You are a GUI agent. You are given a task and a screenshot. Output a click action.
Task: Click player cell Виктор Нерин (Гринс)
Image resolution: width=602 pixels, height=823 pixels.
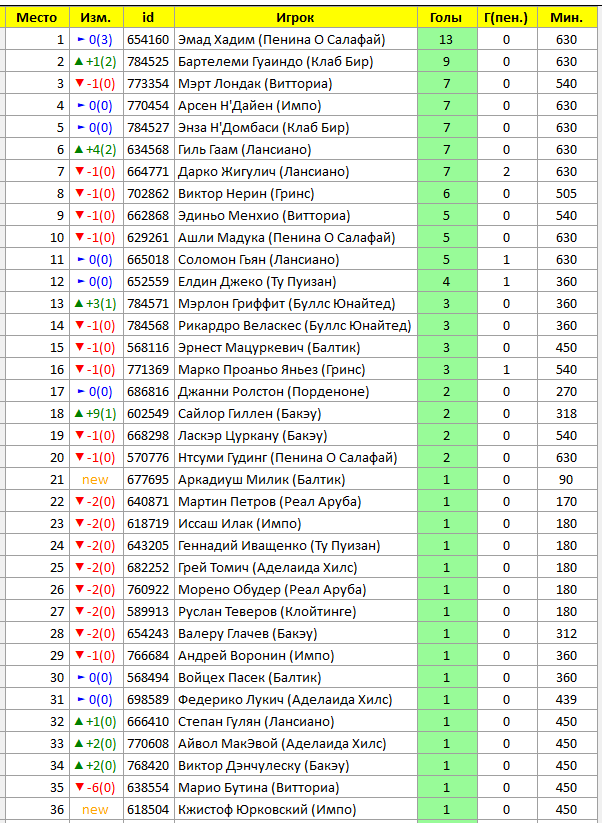[x=295, y=194]
